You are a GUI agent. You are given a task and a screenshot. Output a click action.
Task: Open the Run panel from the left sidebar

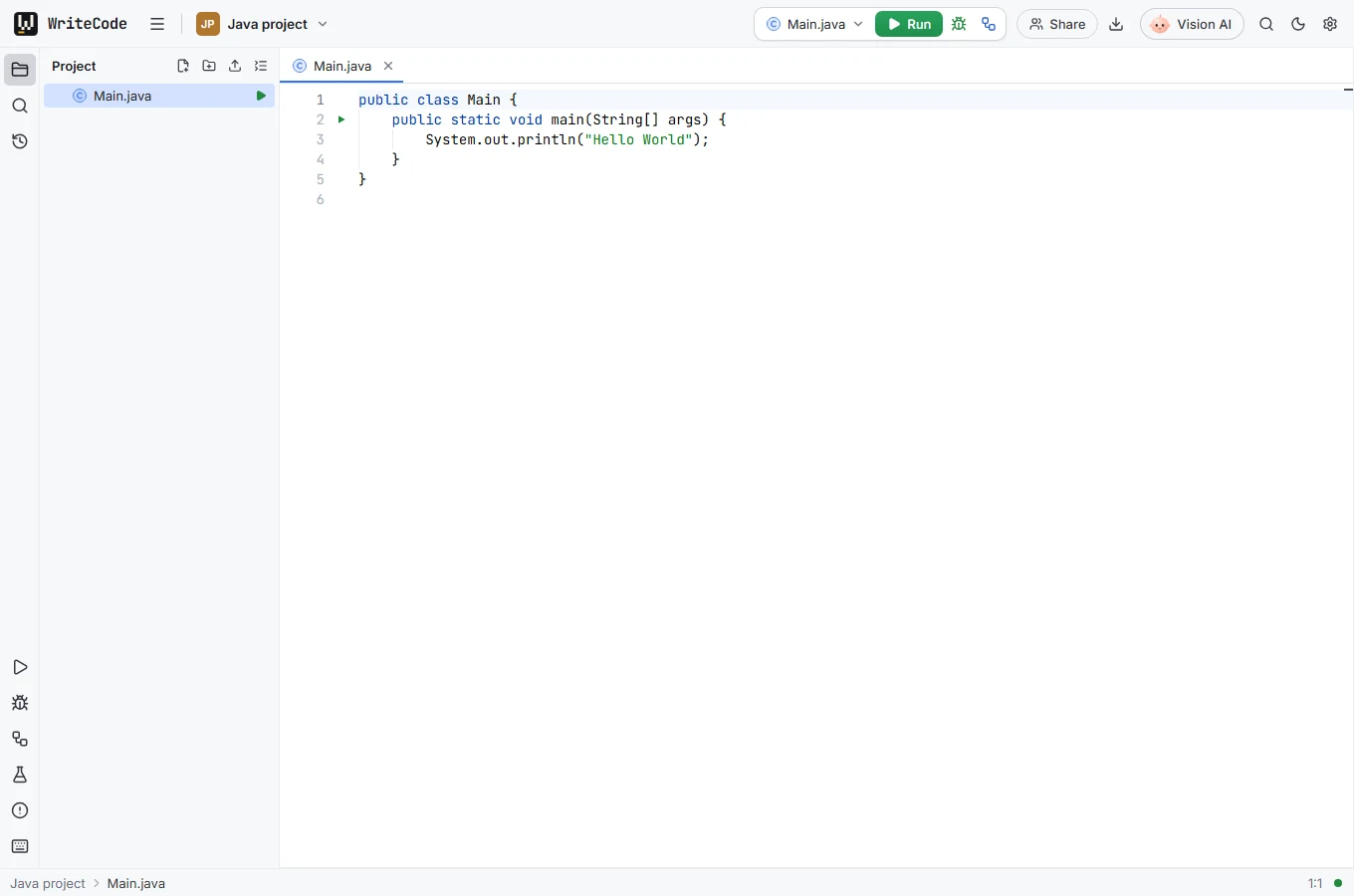point(20,667)
